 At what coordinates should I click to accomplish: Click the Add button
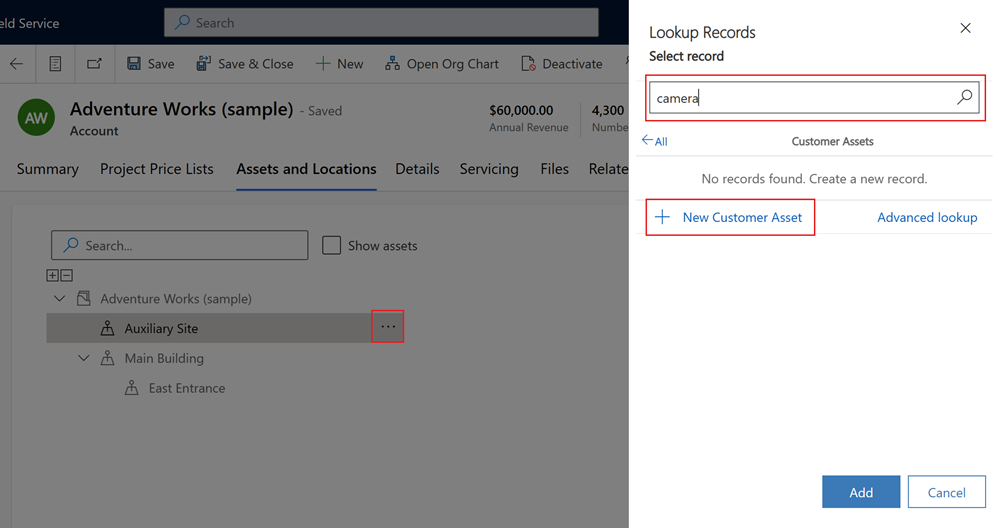[x=861, y=492]
